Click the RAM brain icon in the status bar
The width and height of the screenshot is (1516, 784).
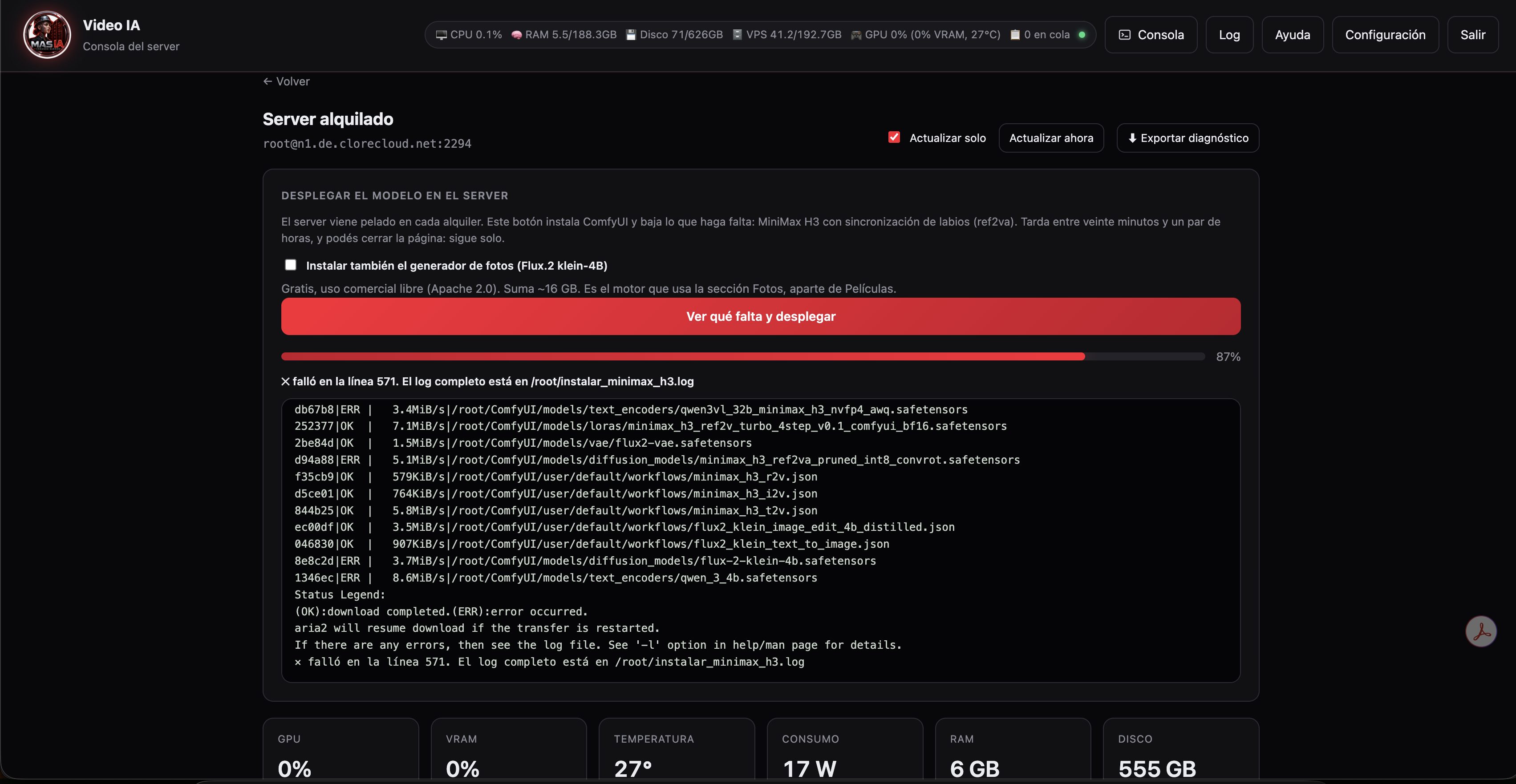[x=517, y=35]
